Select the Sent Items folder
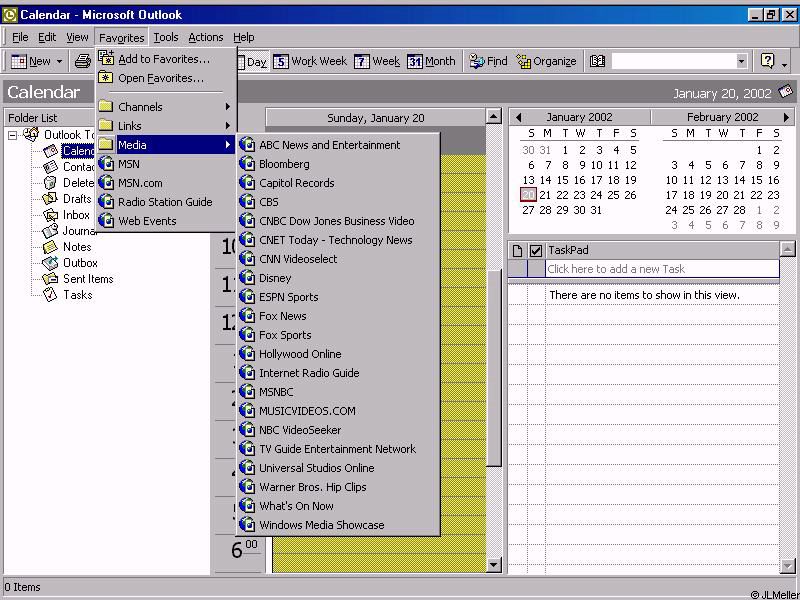 pos(88,279)
